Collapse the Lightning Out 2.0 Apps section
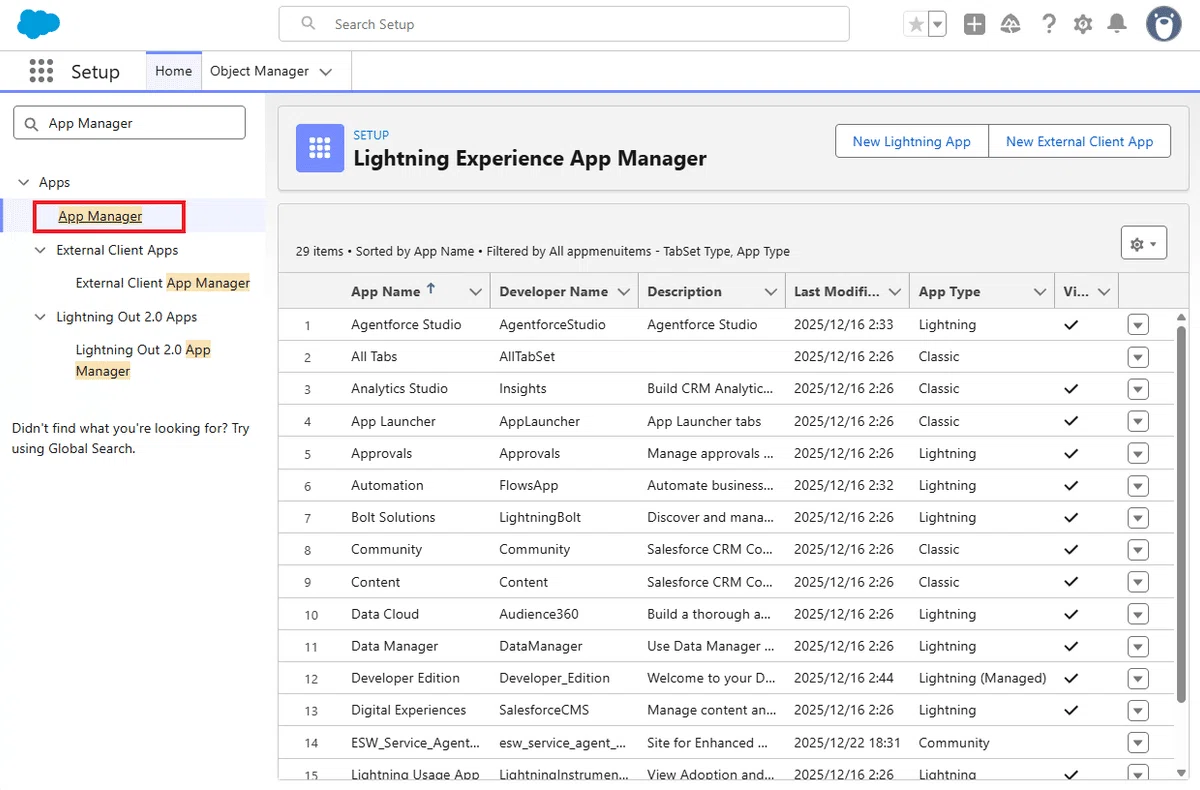The image size is (1200, 790). [40, 317]
